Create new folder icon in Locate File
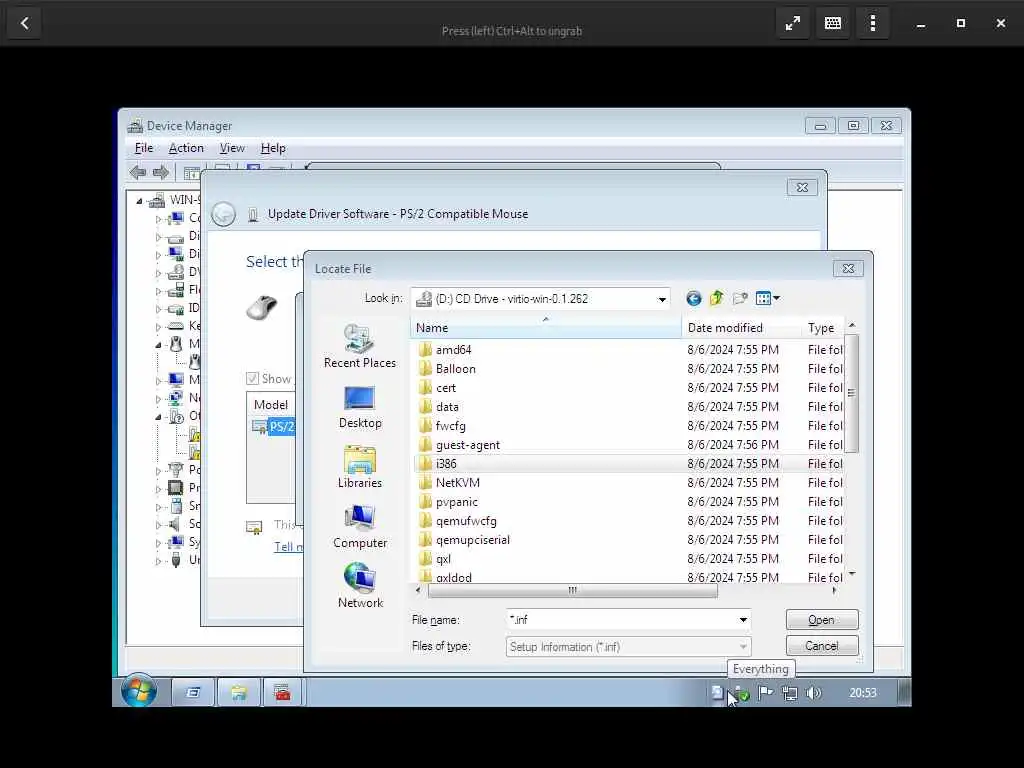The height and width of the screenshot is (768, 1024). pyautogui.click(x=740, y=298)
